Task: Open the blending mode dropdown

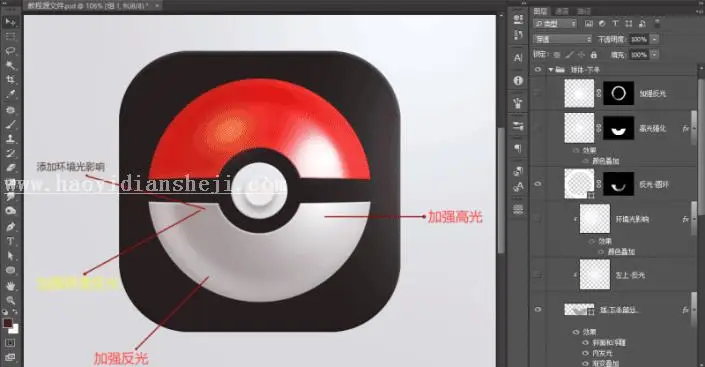Action: [x=562, y=39]
